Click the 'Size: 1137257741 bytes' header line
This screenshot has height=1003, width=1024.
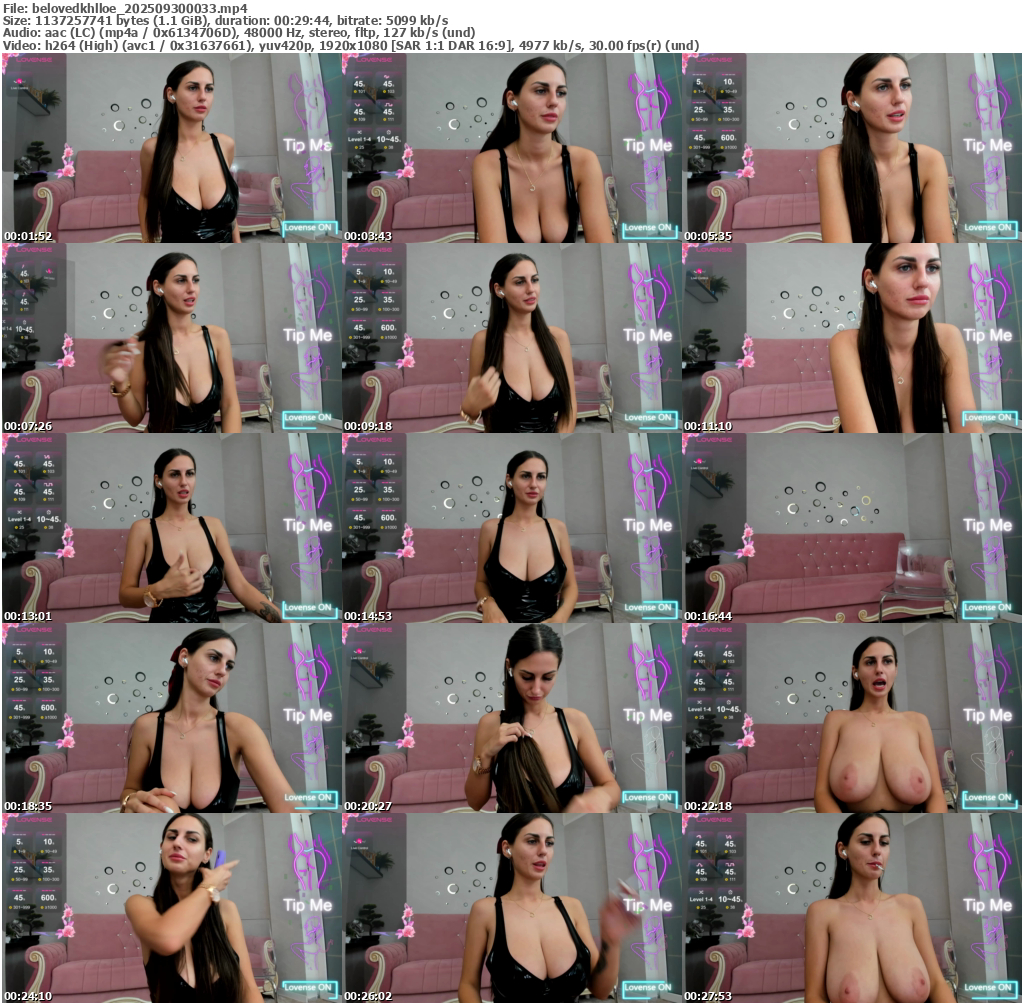coord(225,20)
